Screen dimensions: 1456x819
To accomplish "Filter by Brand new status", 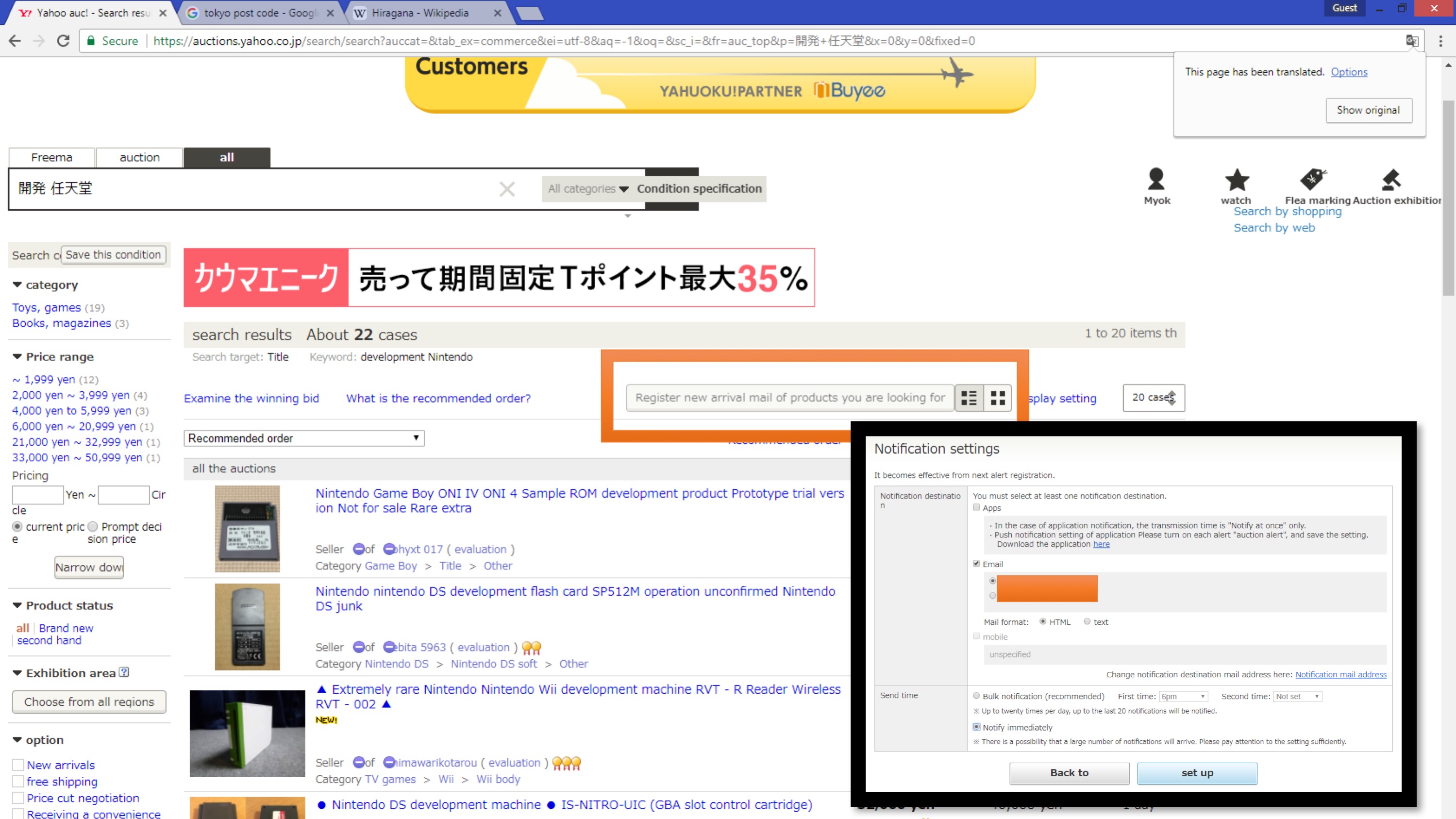I will coord(66,628).
